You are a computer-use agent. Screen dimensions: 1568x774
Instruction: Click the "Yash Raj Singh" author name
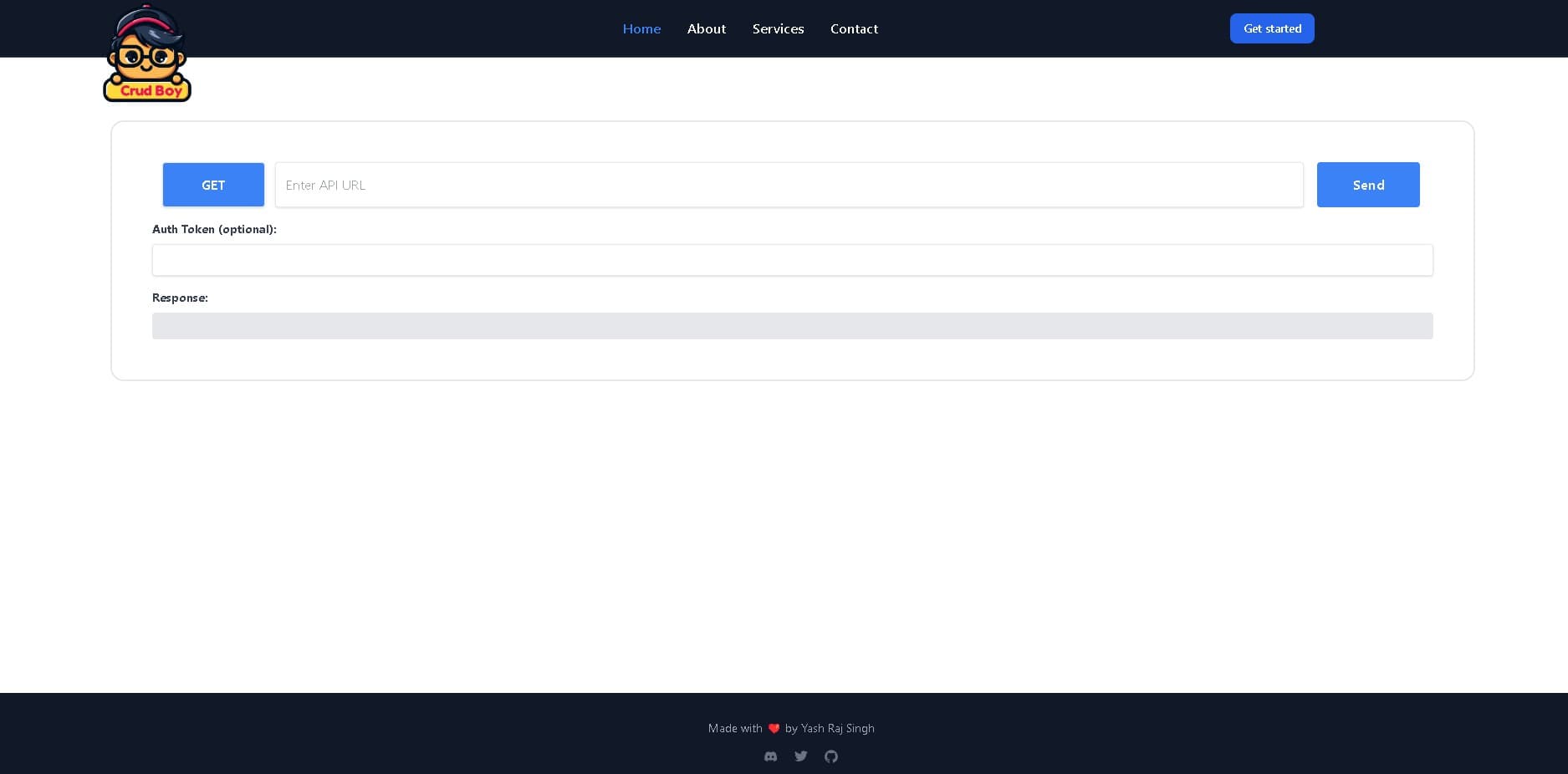(x=837, y=729)
